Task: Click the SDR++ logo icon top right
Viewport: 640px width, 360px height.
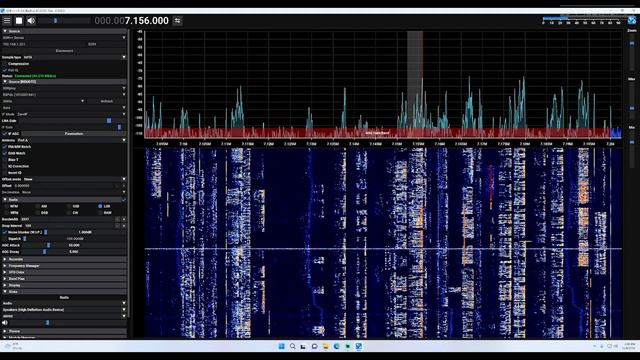Action: [x=632, y=20]
